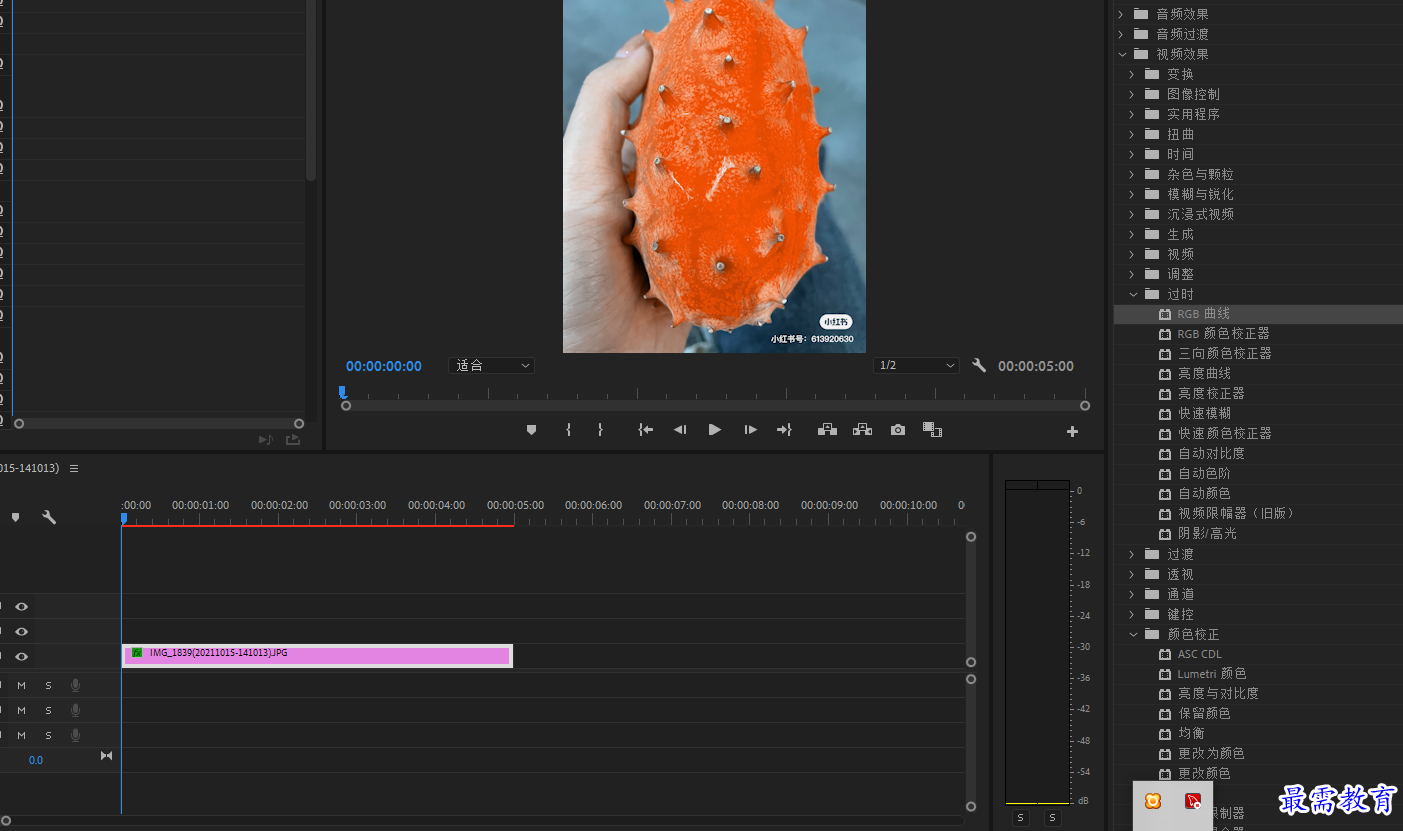Click the 三向颜色校正器 effect icon
Viewport: 1403px width, 831px height.
1165,354
